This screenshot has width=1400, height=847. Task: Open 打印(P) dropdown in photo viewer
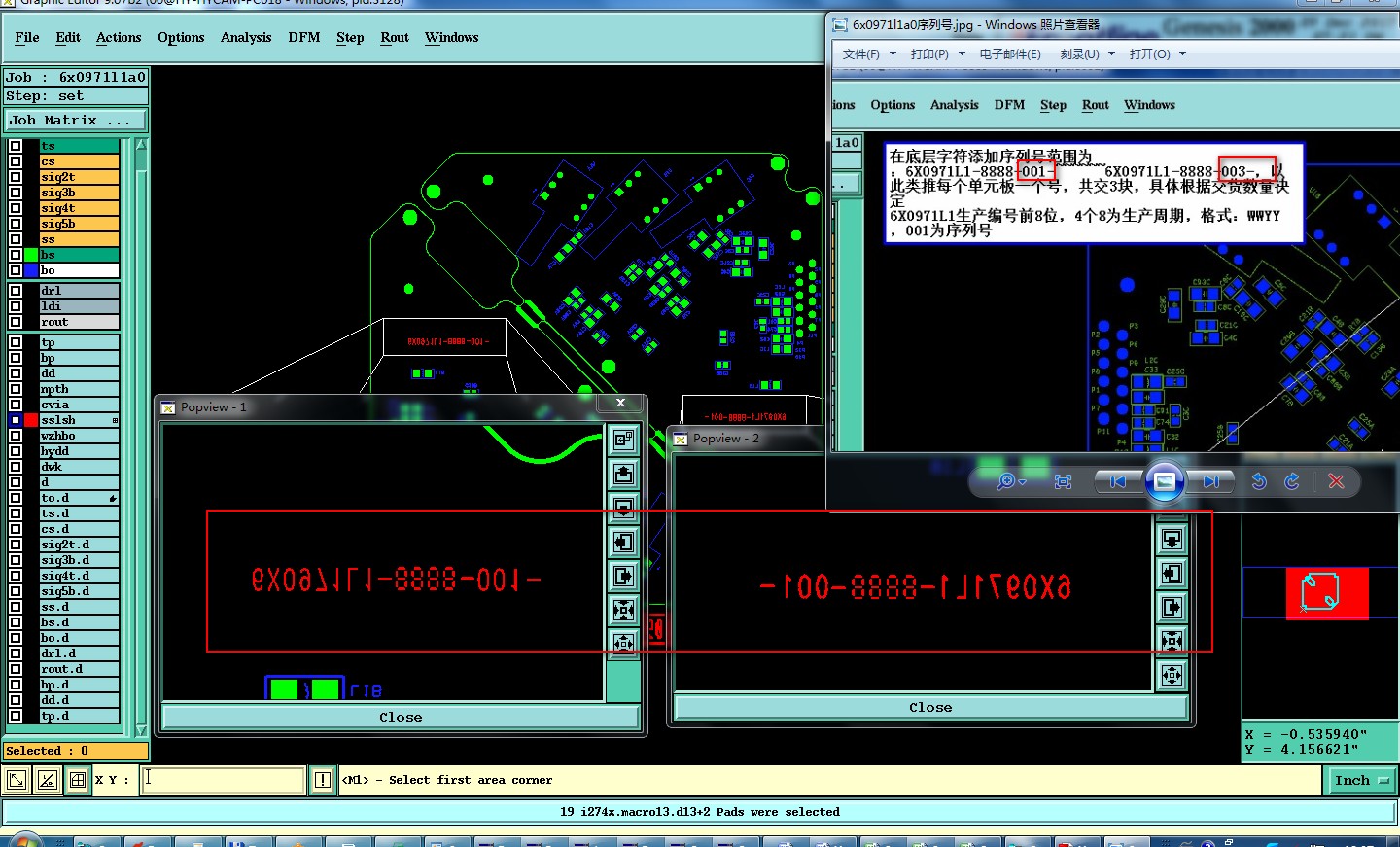click(x=938, y=54)
